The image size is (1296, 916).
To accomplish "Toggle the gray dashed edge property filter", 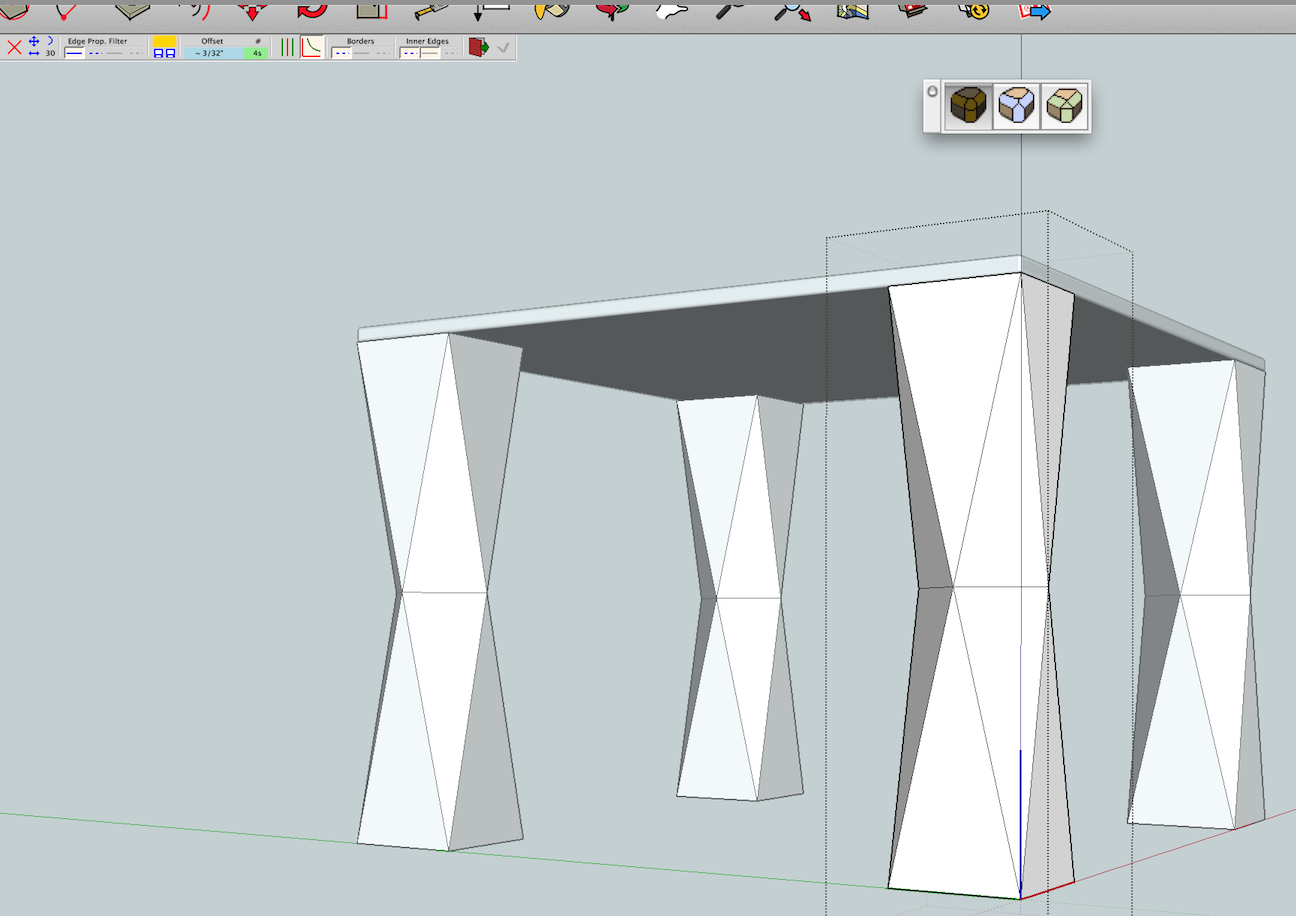I will pos(135,53).
